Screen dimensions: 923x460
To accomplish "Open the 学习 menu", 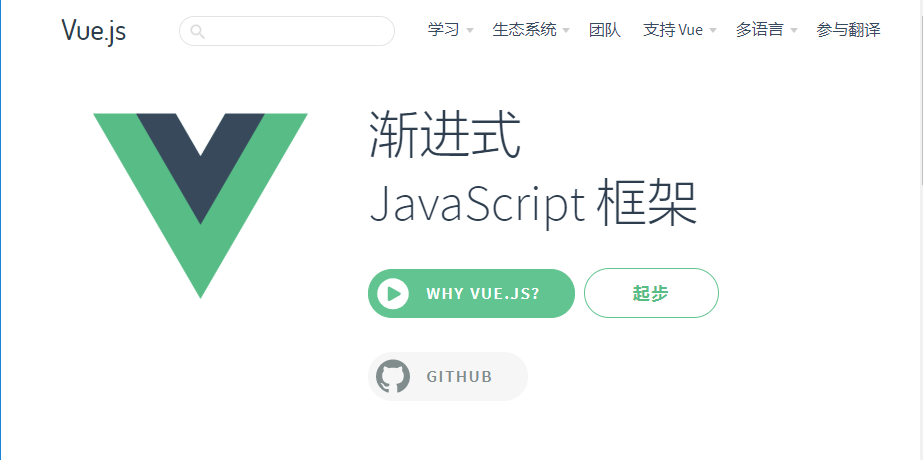I will click(x=443, y=30).
